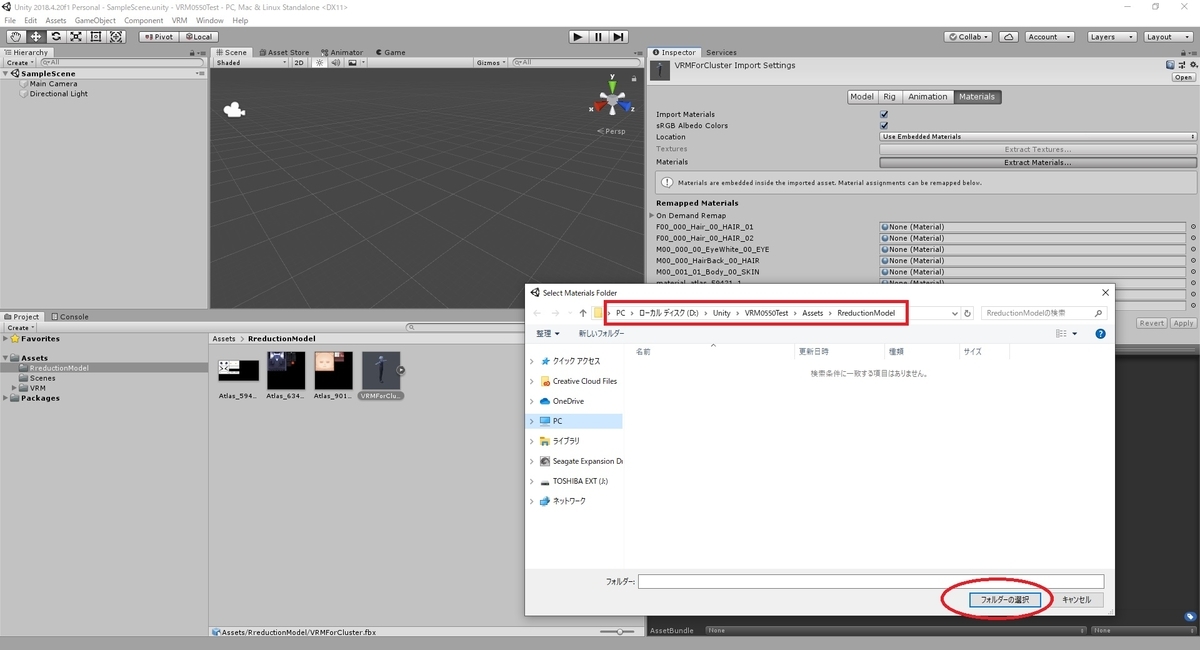Click the Play button
This screenshot has height=650, width=1200.
pos(578,37)
